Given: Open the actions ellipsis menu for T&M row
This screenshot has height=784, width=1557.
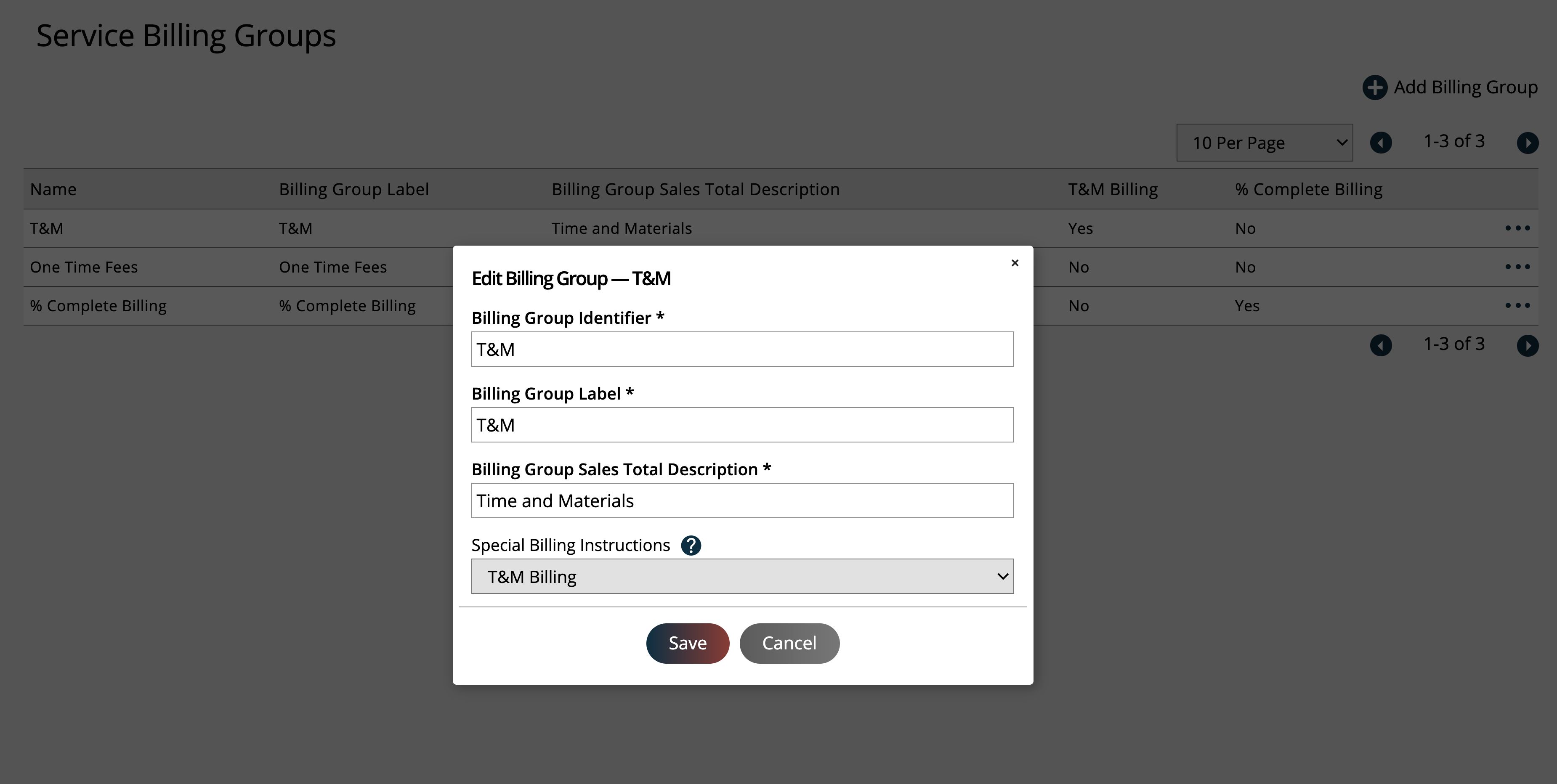Looking at the screenshot, I should pyautogui.click(x=1518, y=228).
